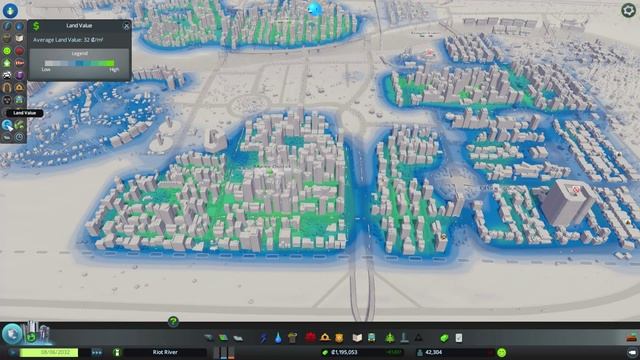Select the Water info view
The height and width of the screenshot is (360, 640).
click(x=19, y=26)
